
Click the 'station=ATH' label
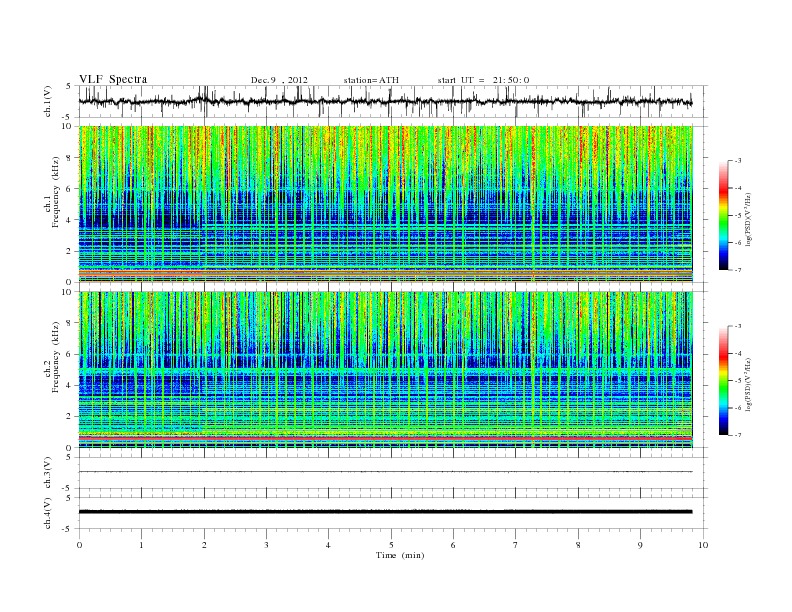(x=371, y=80)
